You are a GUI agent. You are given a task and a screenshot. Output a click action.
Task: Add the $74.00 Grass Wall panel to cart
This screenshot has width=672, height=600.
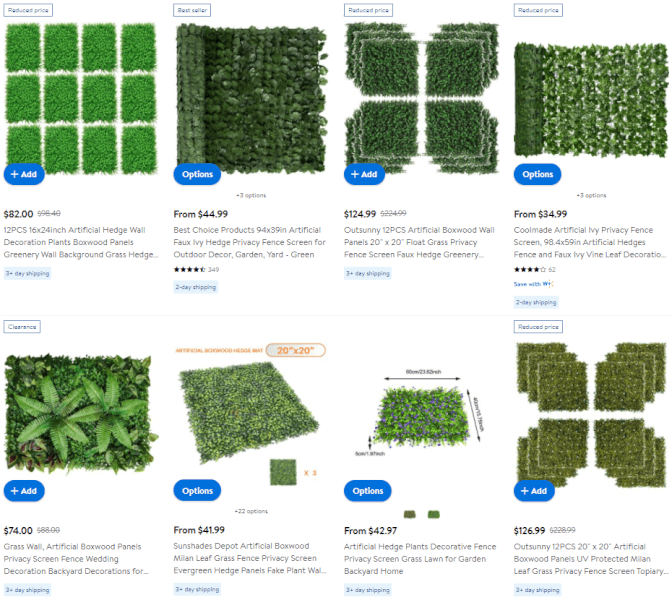click(24, 491)
